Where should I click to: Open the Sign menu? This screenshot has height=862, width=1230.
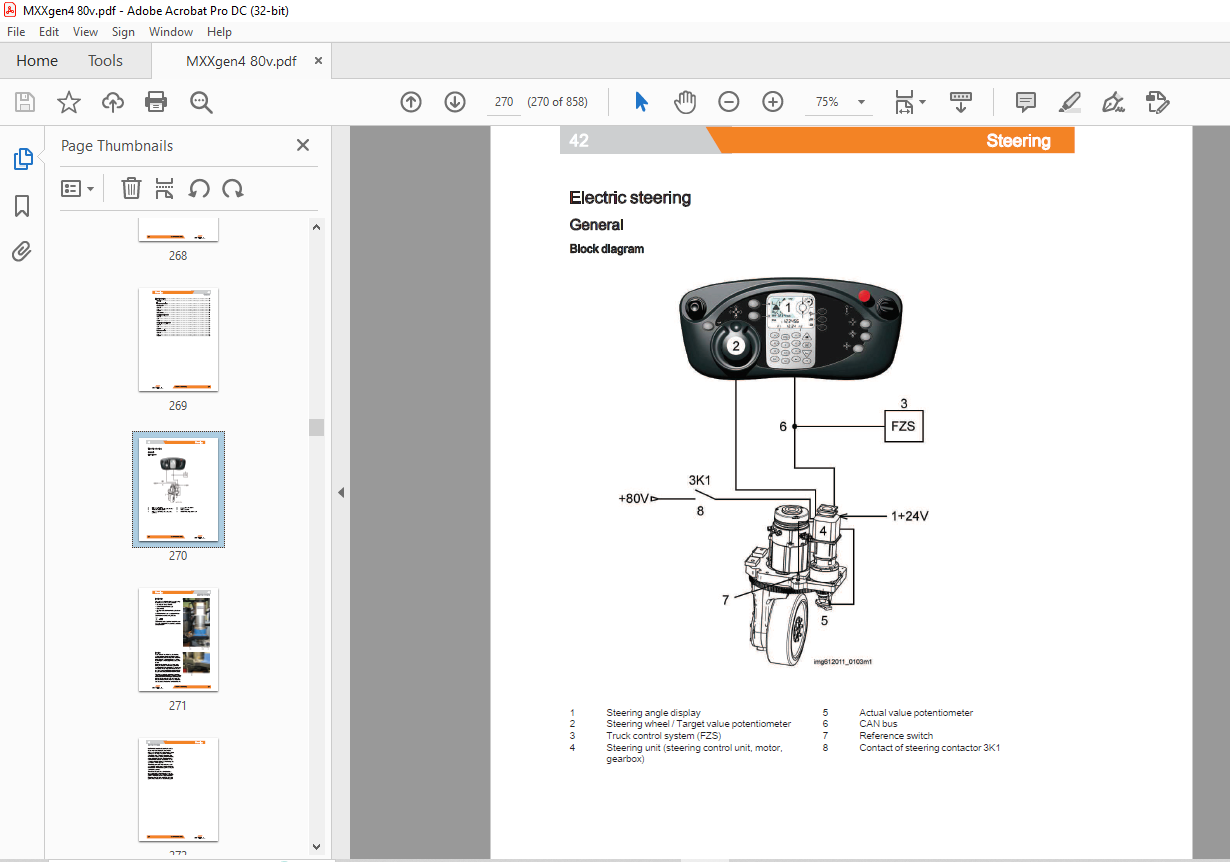(x=123, y=32)
